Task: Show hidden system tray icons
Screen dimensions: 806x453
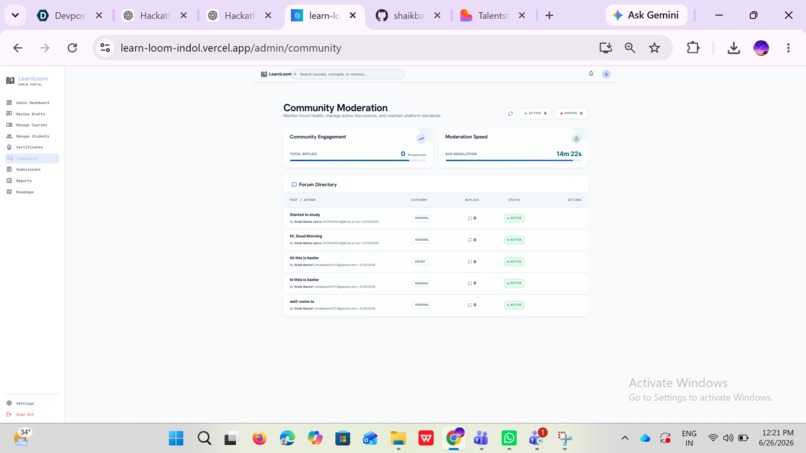Action: (625, 438)
